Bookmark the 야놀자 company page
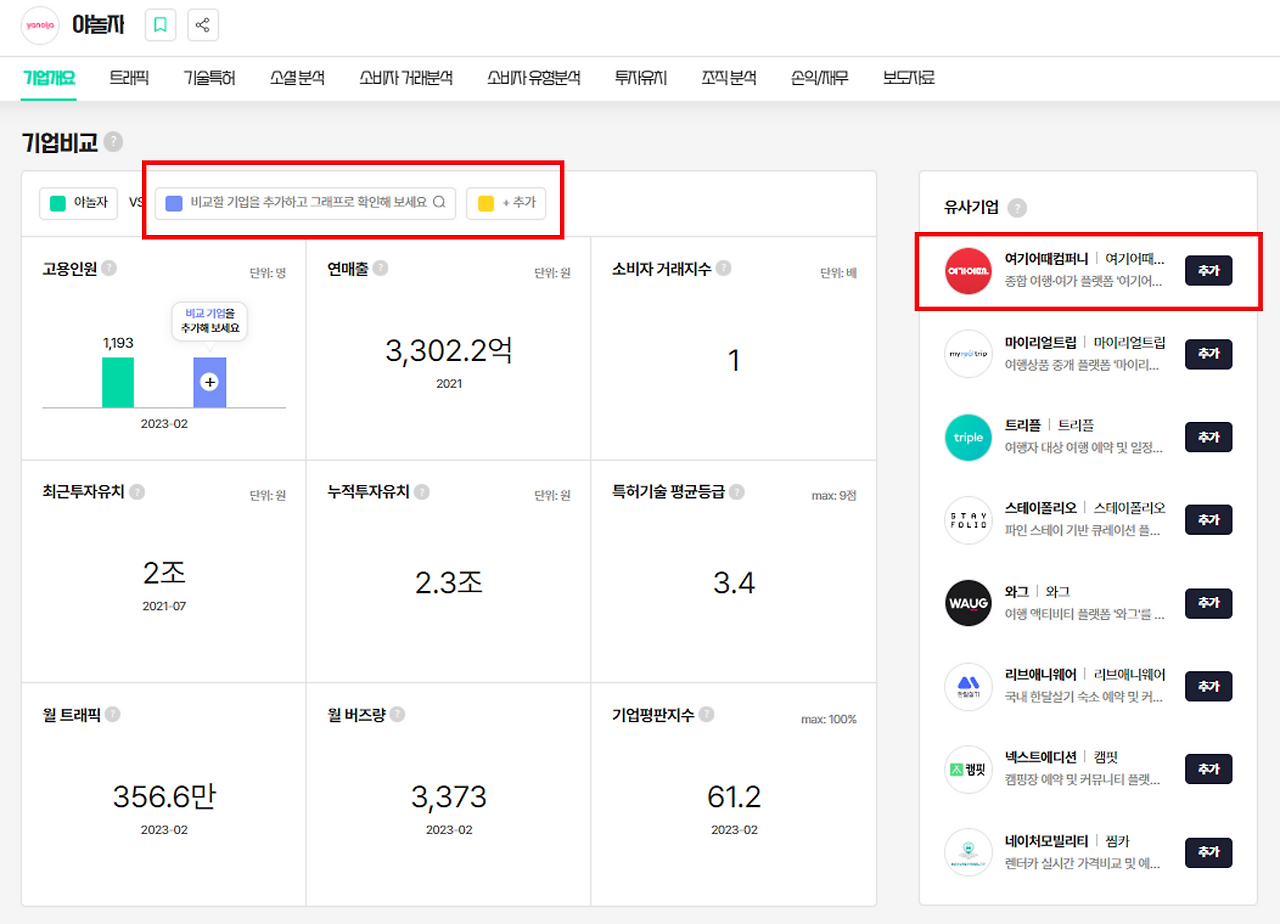The height and width of the screenshot is (924, 1280). tap(160, 25)
